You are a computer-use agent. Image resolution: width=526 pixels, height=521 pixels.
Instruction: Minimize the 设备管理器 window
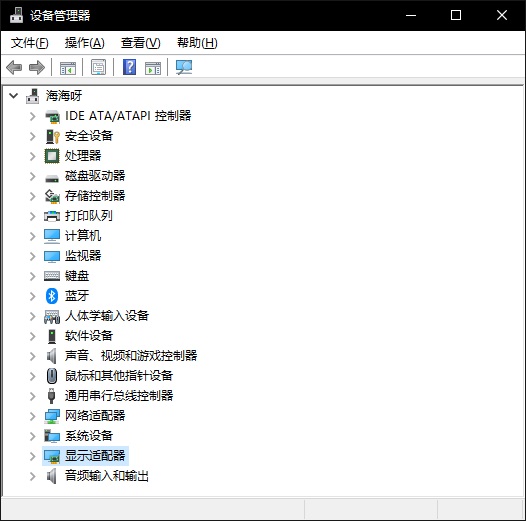click(x=411, y=15)
